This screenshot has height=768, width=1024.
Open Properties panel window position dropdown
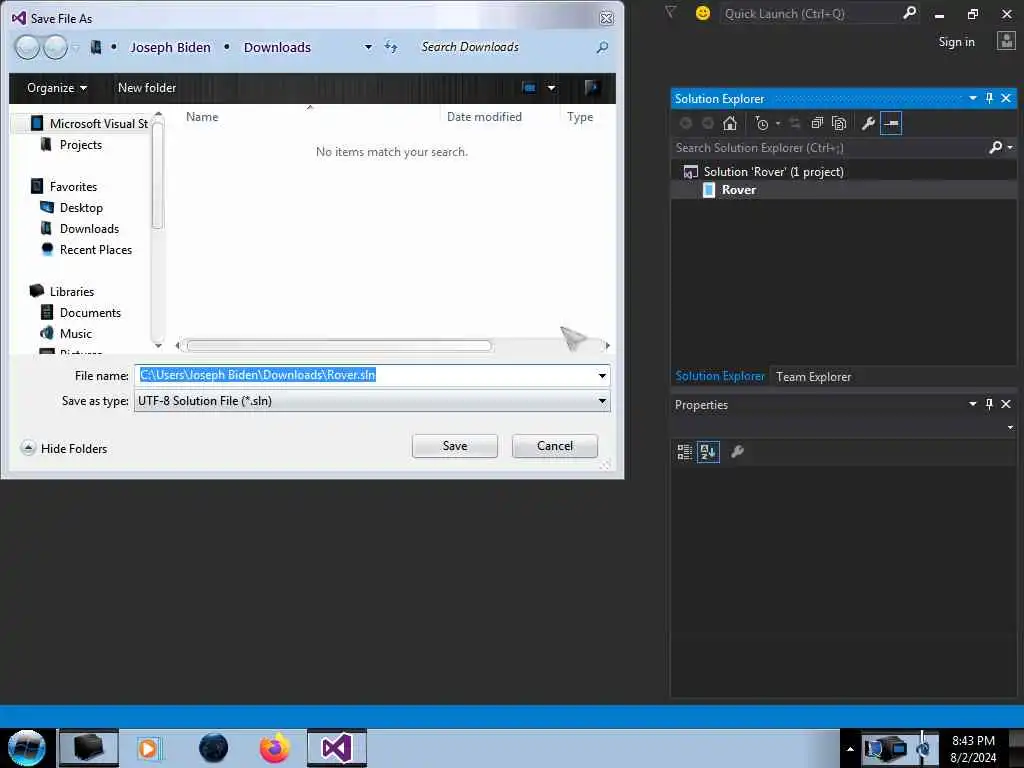[972, 404]
